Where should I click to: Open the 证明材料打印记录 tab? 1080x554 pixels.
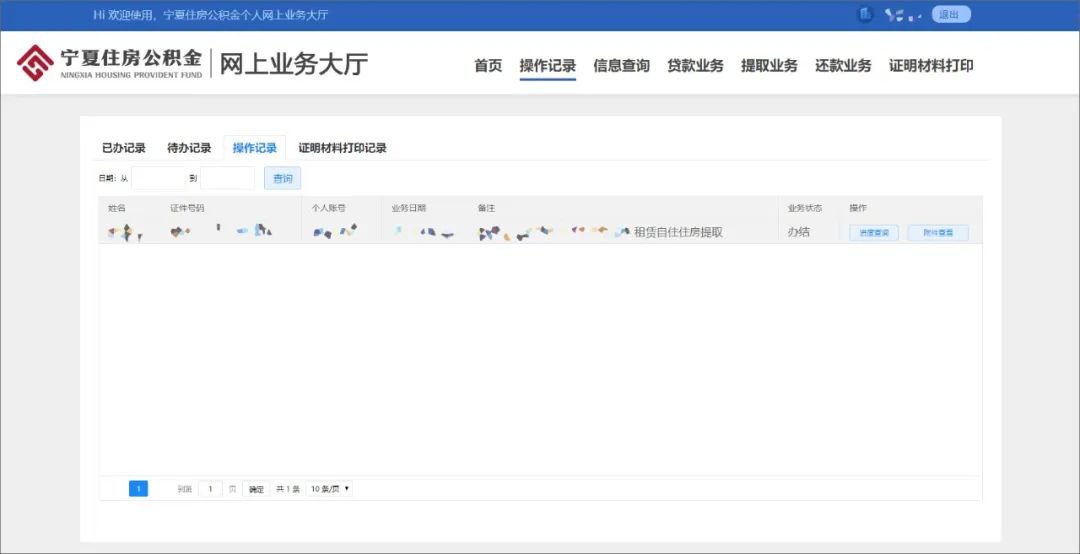342,148
